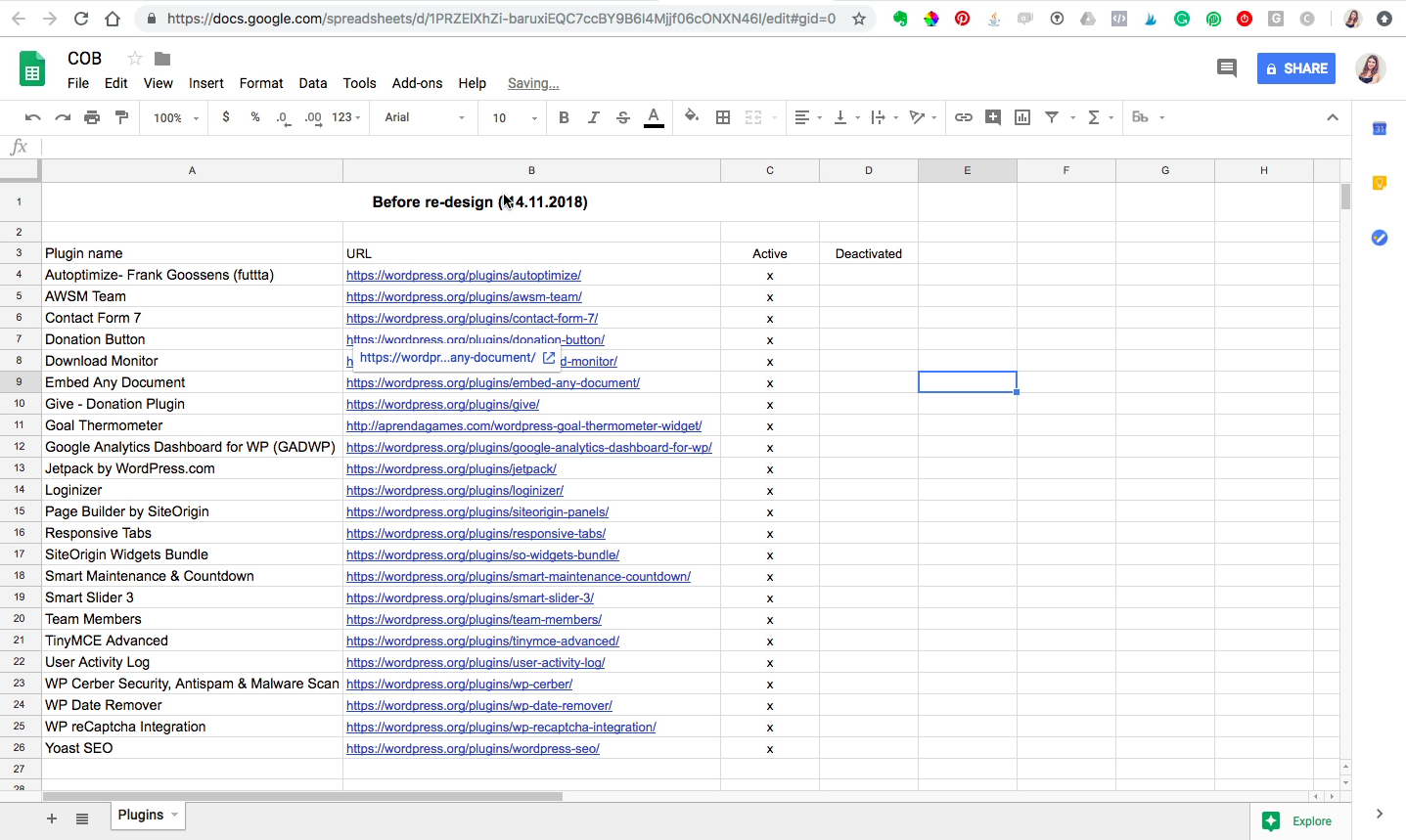Open the autoptimize plugin link
The image size is (1406, 840).
(x=464, y=276)
